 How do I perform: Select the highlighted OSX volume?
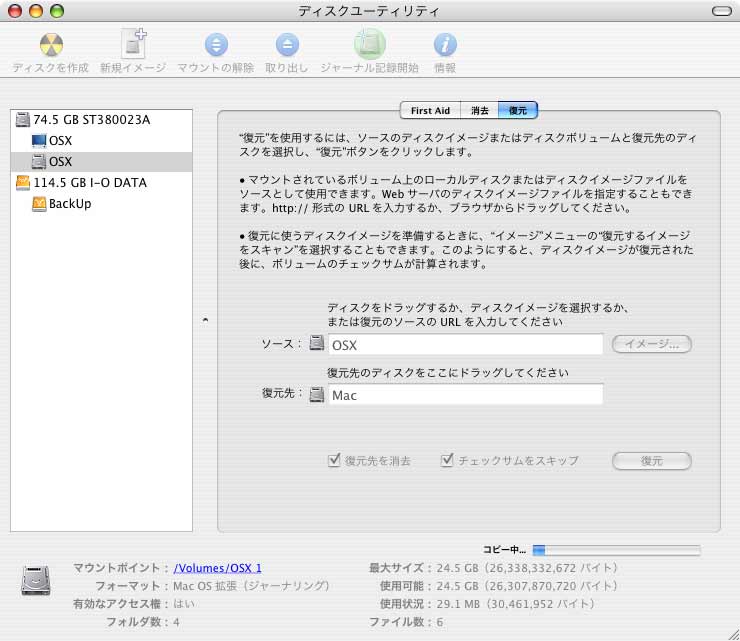click(x=60, y=162)
